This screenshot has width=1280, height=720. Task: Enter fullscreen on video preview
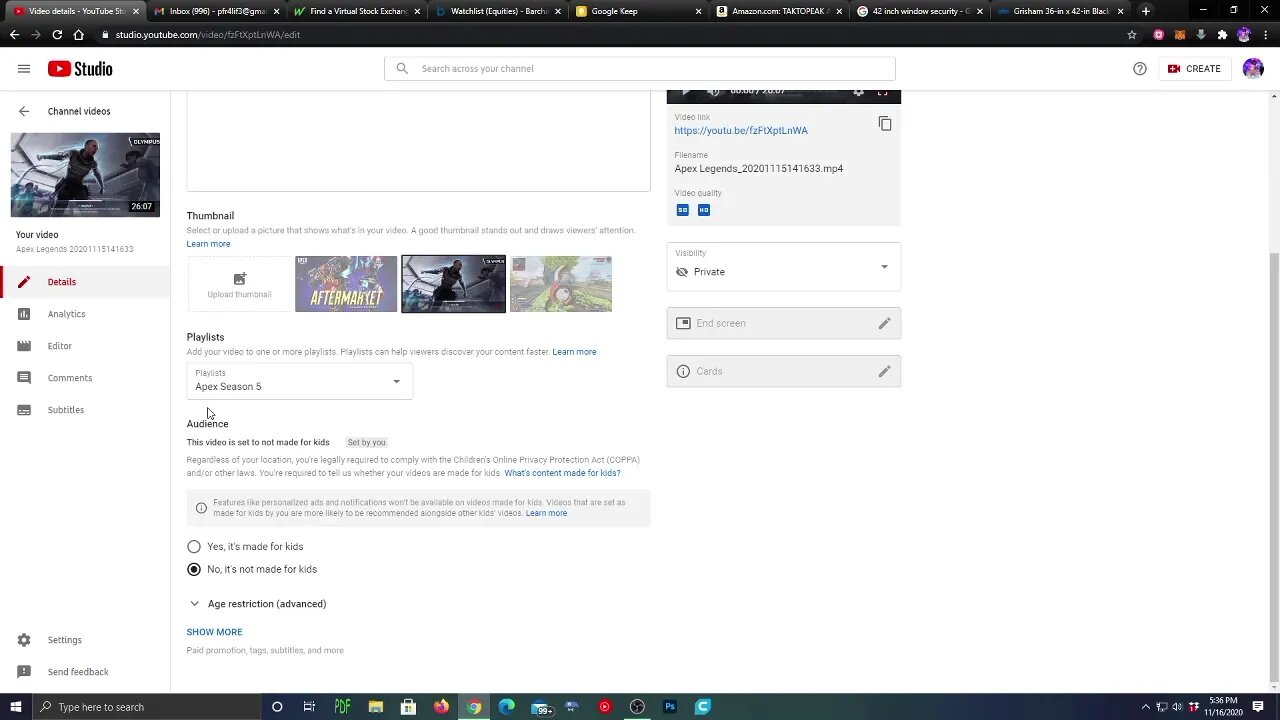(x=883, y=93)
